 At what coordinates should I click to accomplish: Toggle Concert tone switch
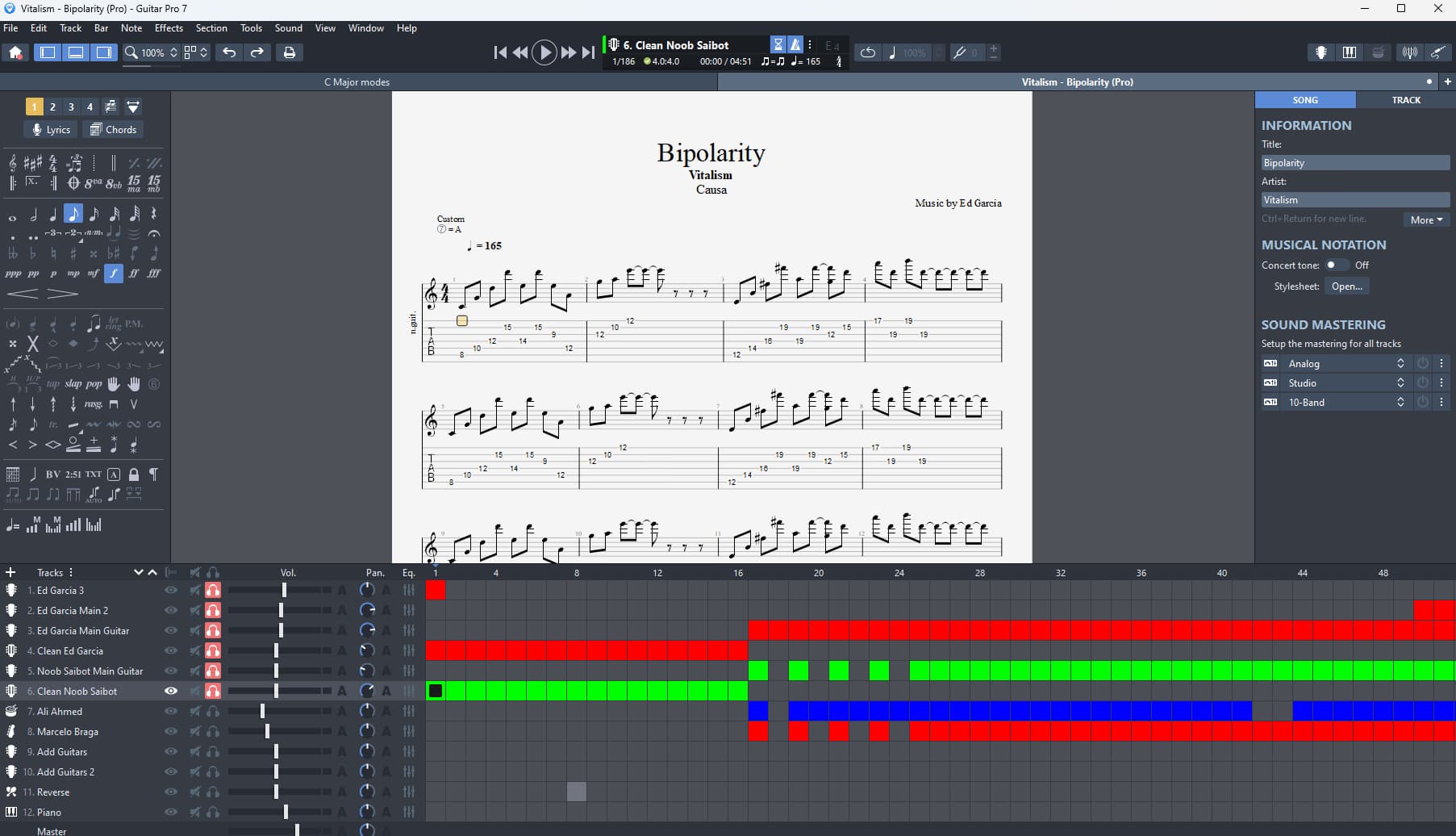[1336, 265]
